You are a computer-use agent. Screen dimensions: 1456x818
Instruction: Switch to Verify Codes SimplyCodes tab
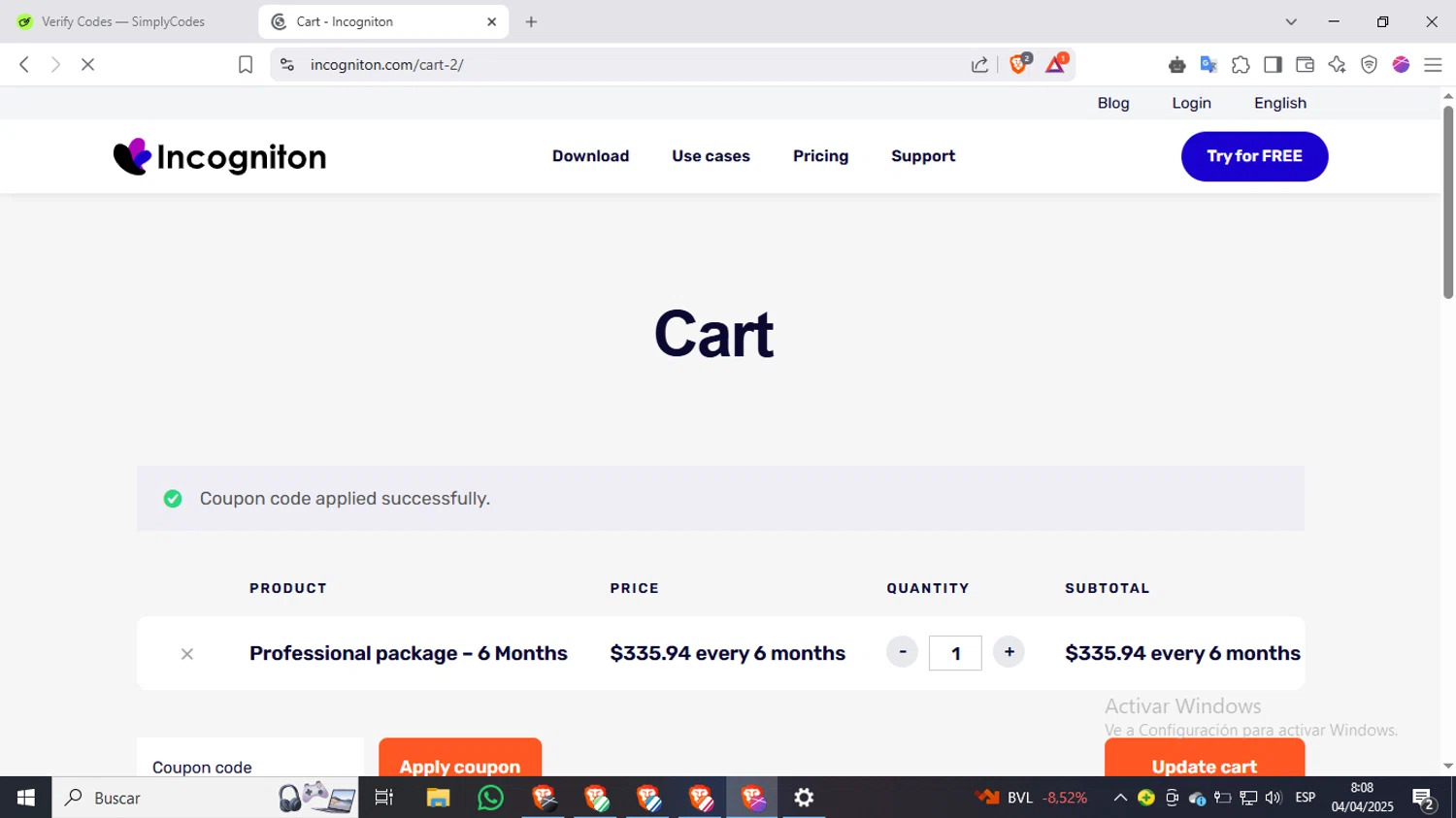tap(124, 21)
